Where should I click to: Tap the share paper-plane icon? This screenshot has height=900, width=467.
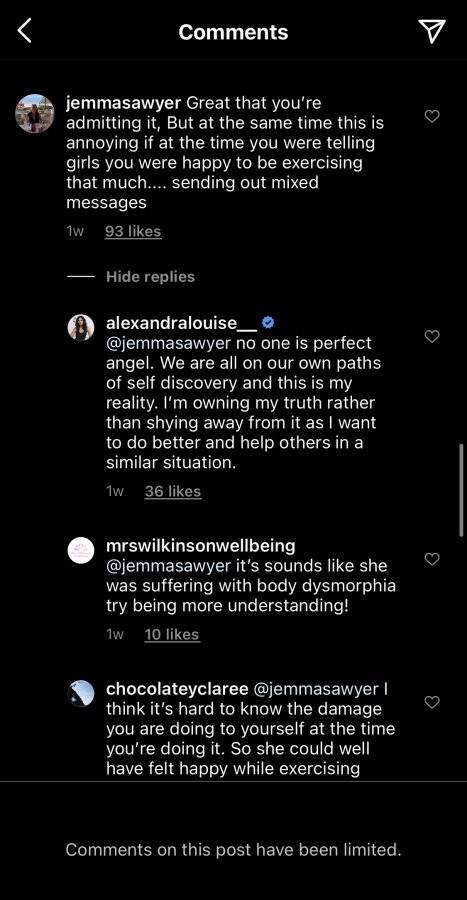click(x=431, y=31)
